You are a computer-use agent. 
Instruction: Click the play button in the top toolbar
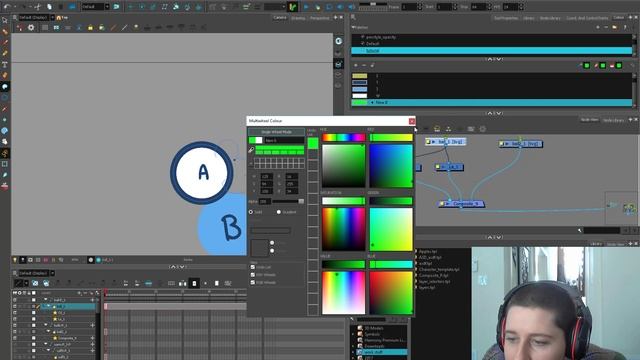306,7
